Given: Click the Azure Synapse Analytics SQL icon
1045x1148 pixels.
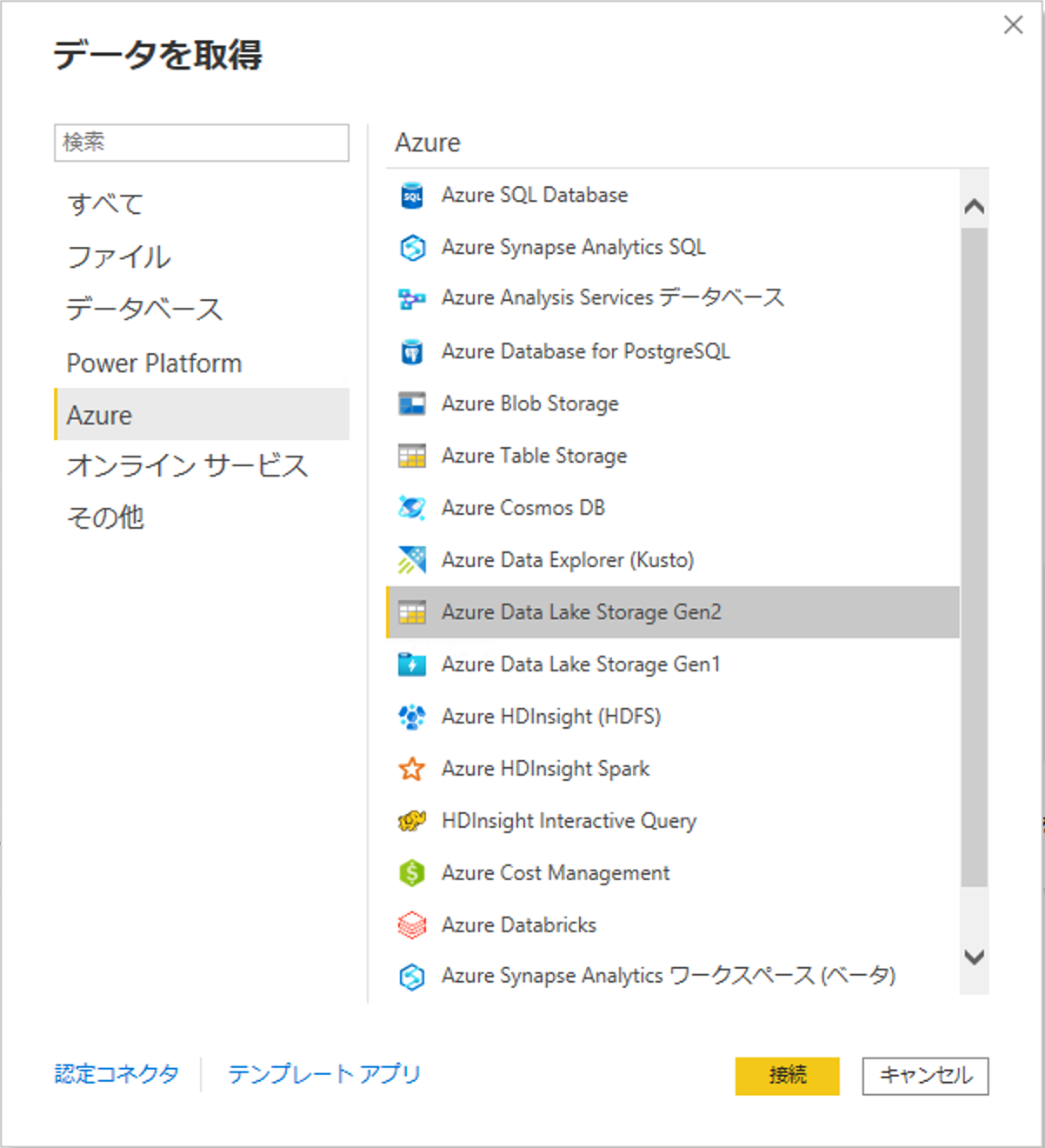Looking at the screenshot, I should pos(411,247).
